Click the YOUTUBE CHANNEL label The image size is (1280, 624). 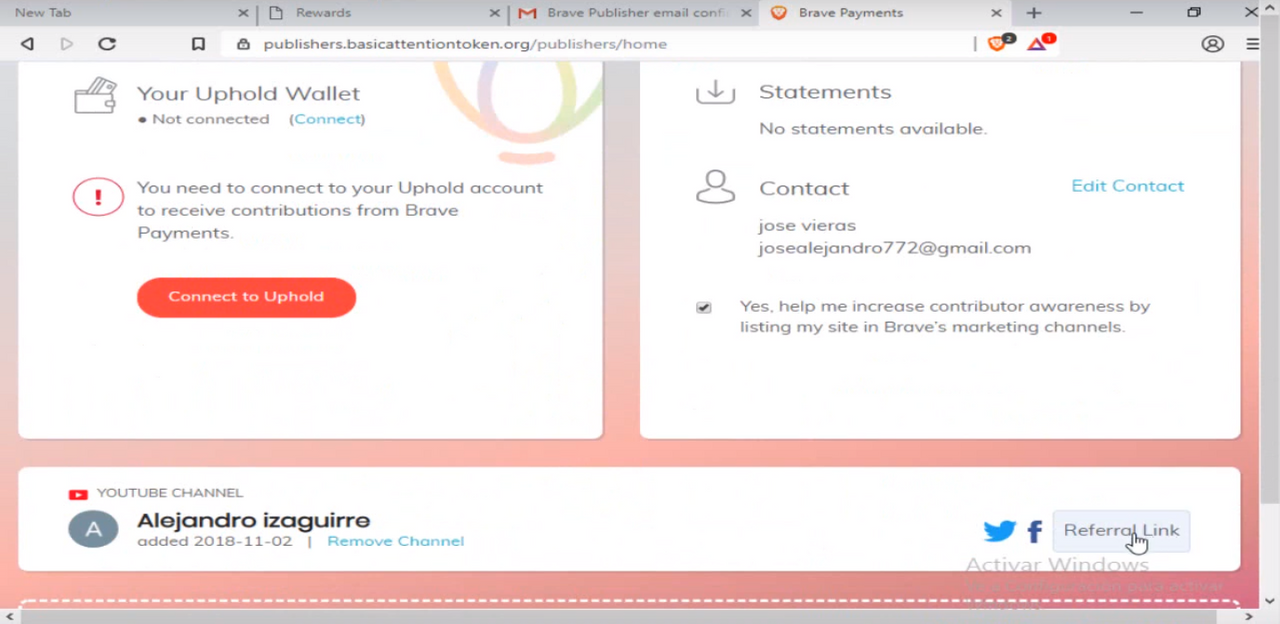pos(170,494)
